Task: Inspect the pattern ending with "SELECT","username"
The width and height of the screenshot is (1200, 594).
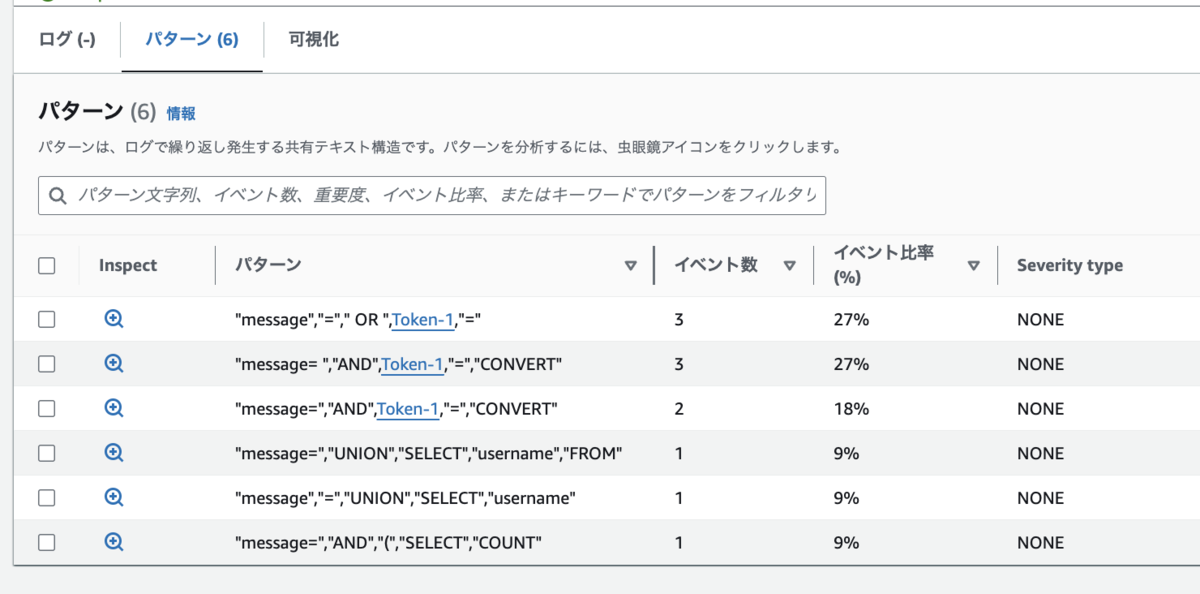Action: click(114, 497)
